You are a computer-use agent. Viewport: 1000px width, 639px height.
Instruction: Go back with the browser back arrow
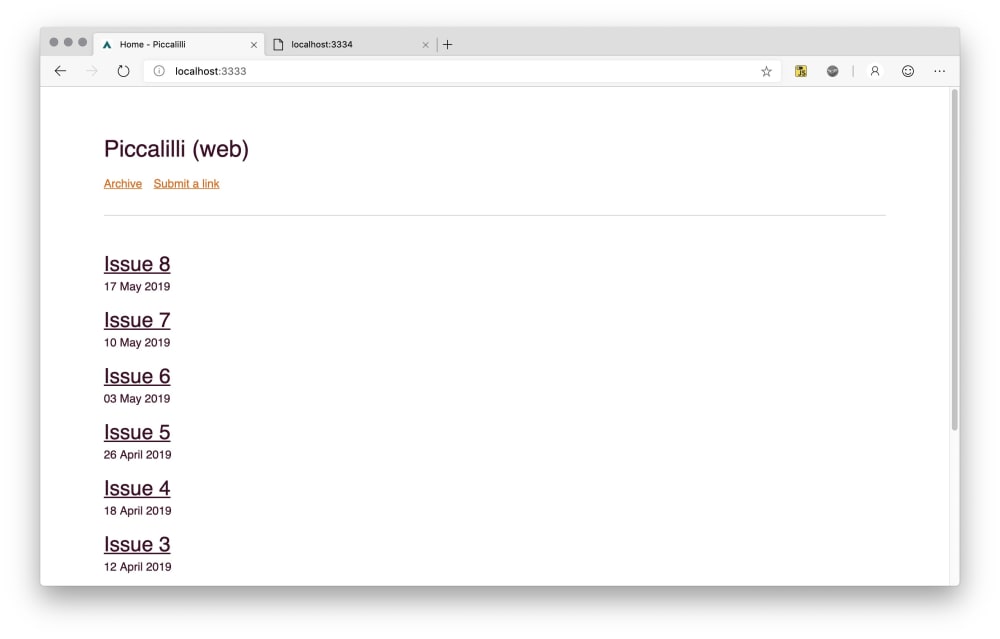[x=60, y=71]
